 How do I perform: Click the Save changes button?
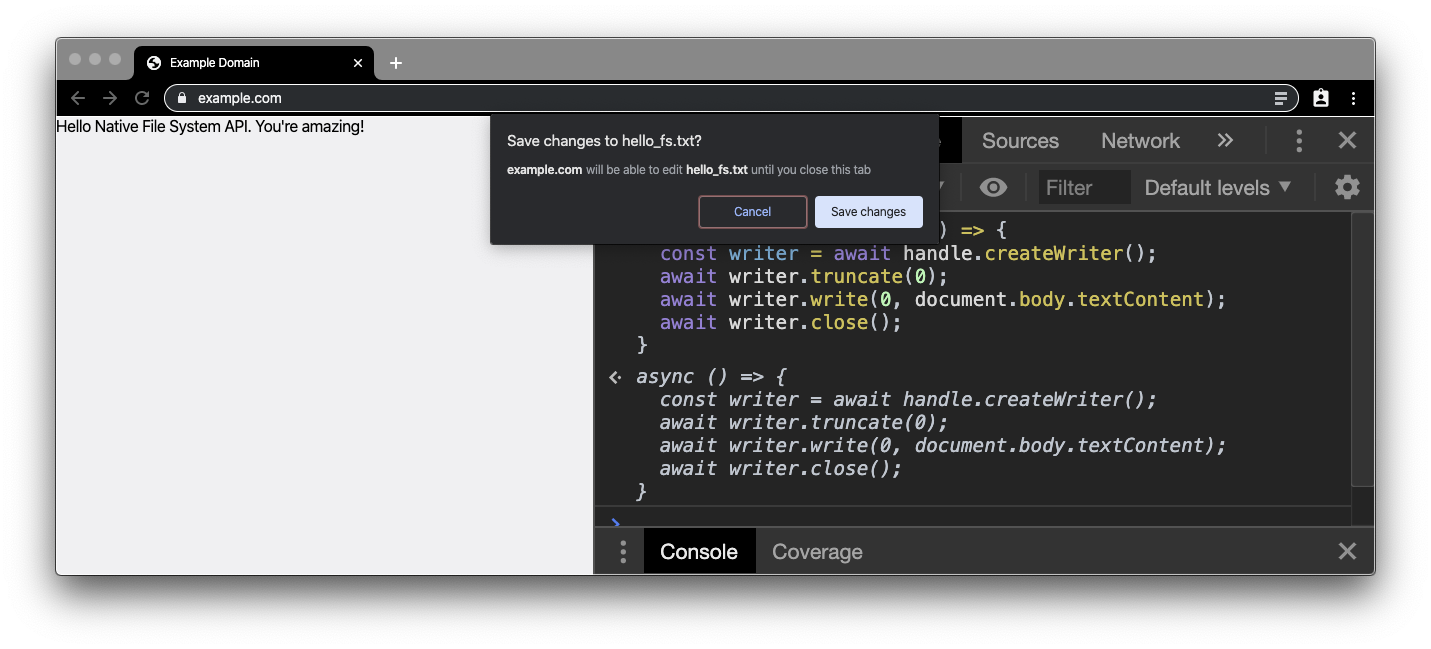point(868,212)
